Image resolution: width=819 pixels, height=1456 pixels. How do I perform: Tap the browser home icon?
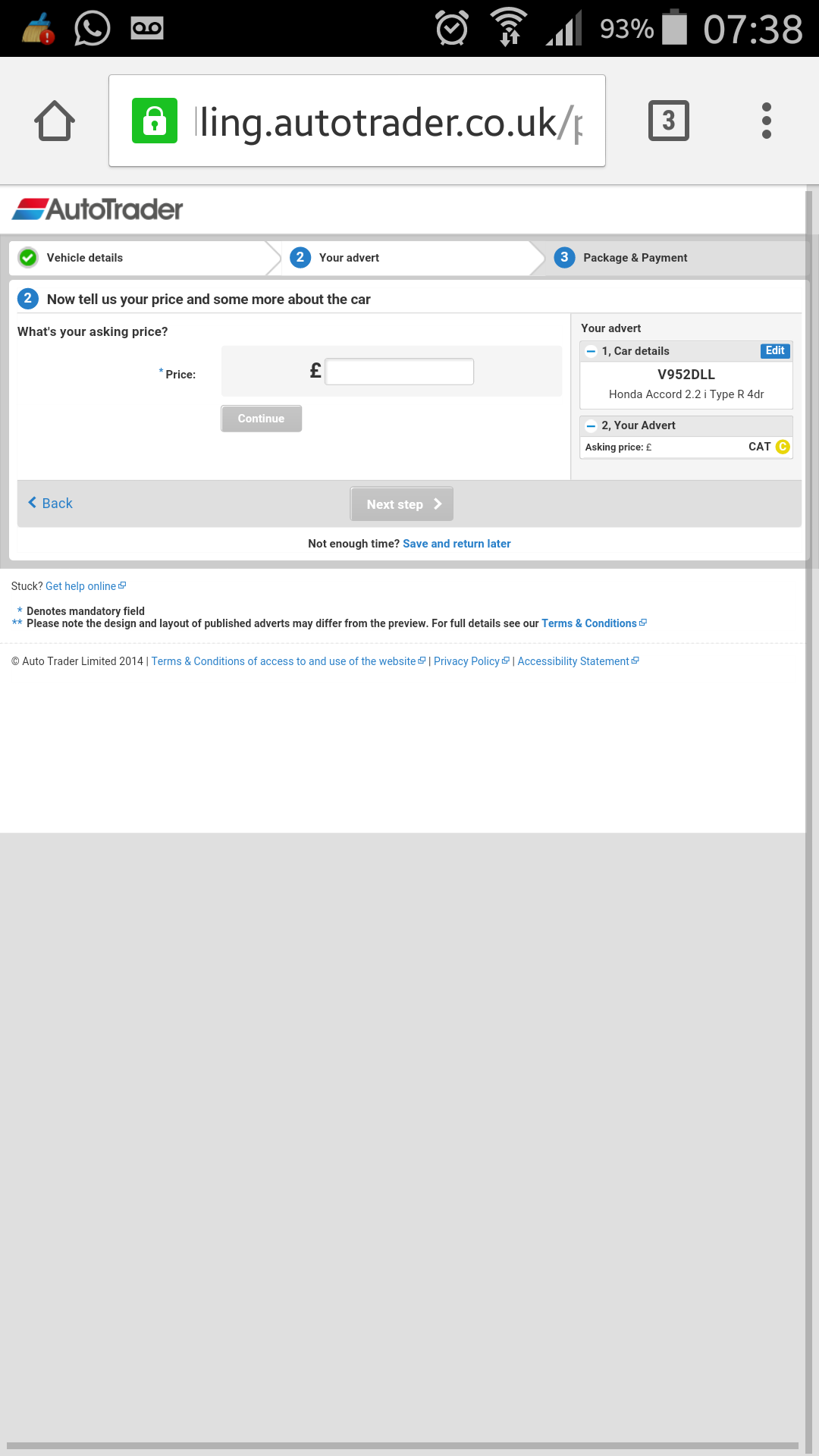pos(55,121)
